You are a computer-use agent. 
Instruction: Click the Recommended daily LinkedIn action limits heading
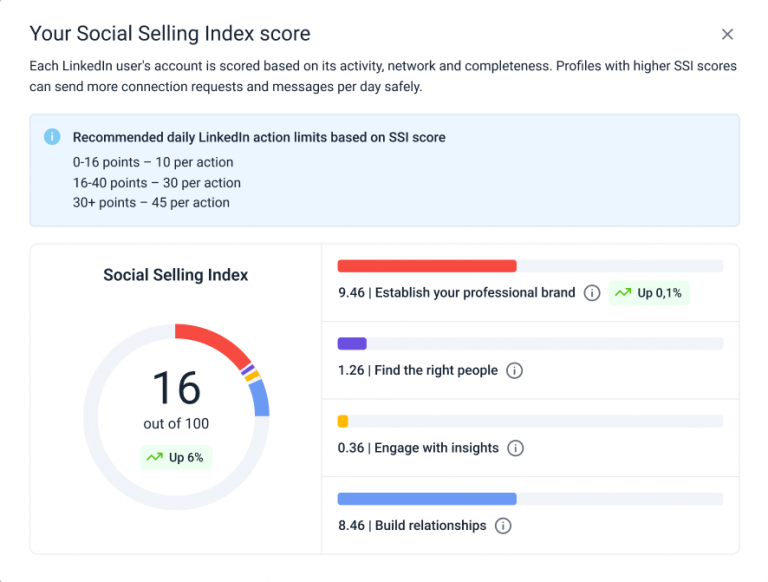(259, 137)
